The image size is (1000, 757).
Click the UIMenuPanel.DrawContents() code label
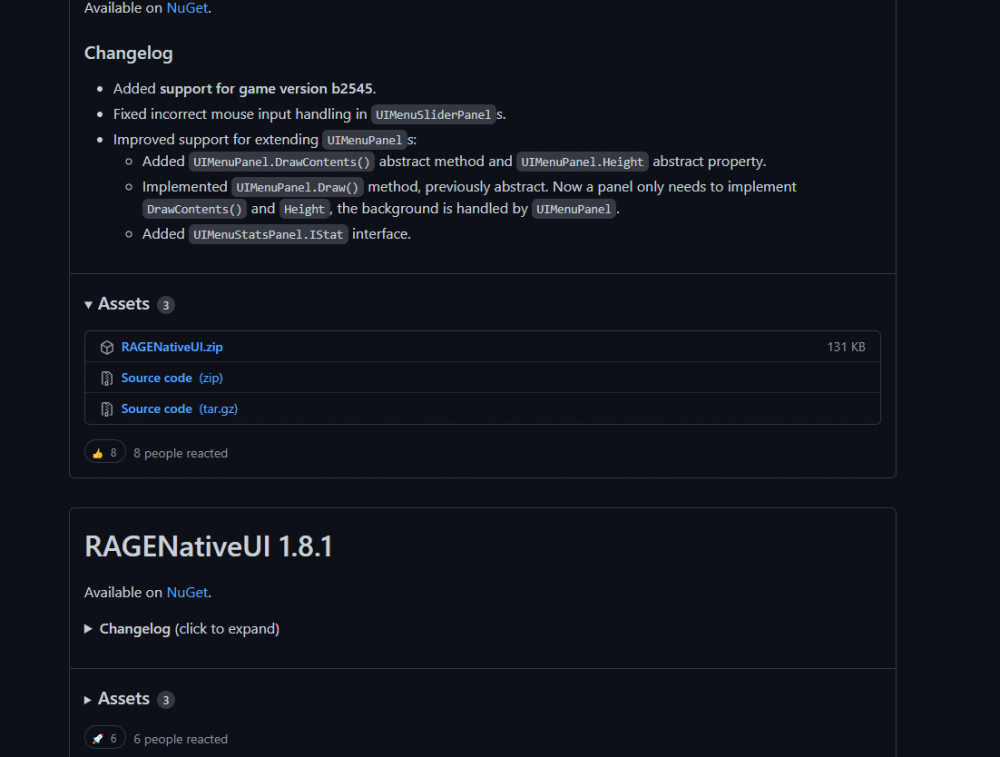coord(281,162)
